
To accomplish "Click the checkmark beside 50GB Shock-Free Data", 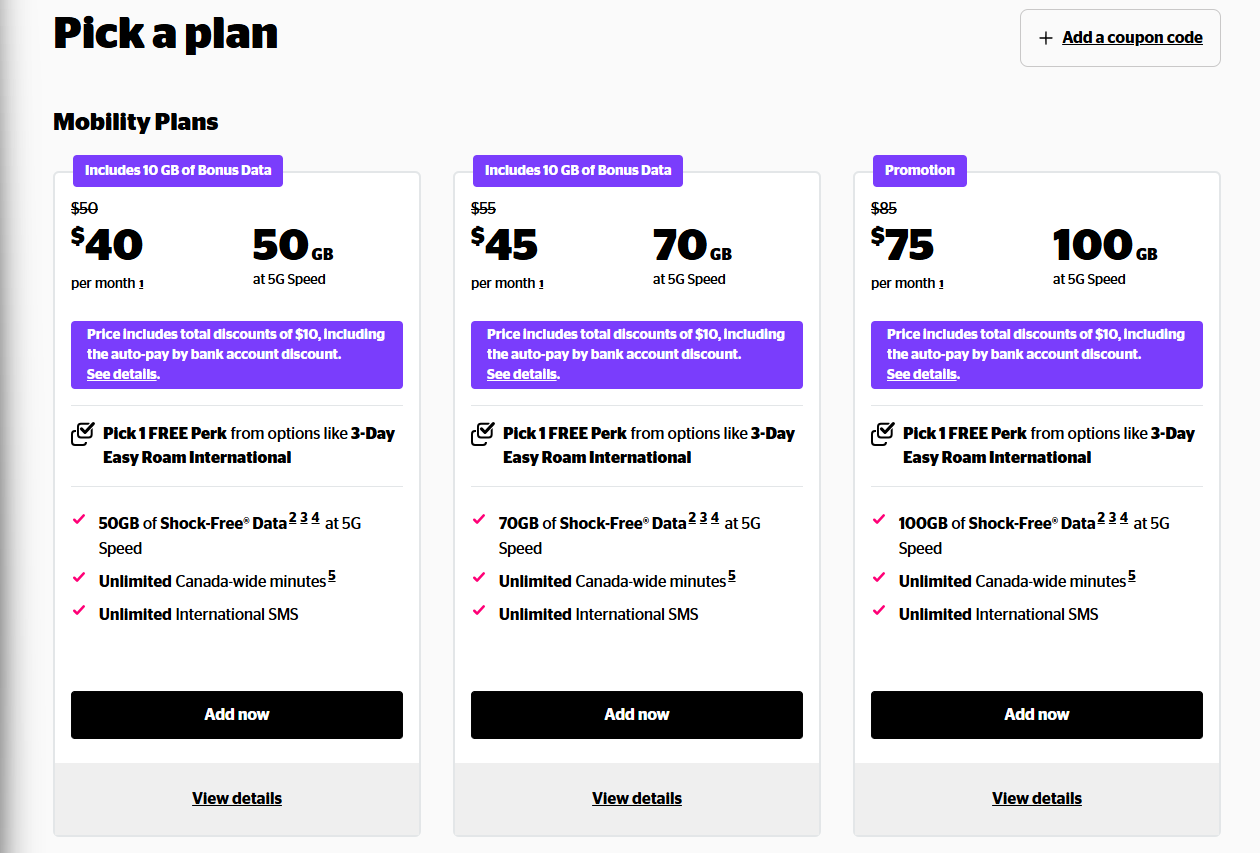I will [79, 520].
